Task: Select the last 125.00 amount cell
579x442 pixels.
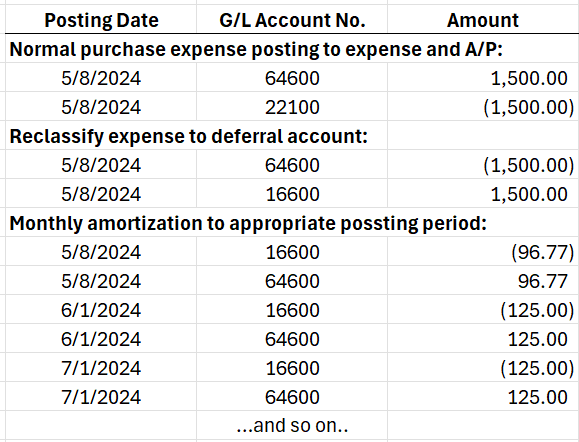Action: 483,397
